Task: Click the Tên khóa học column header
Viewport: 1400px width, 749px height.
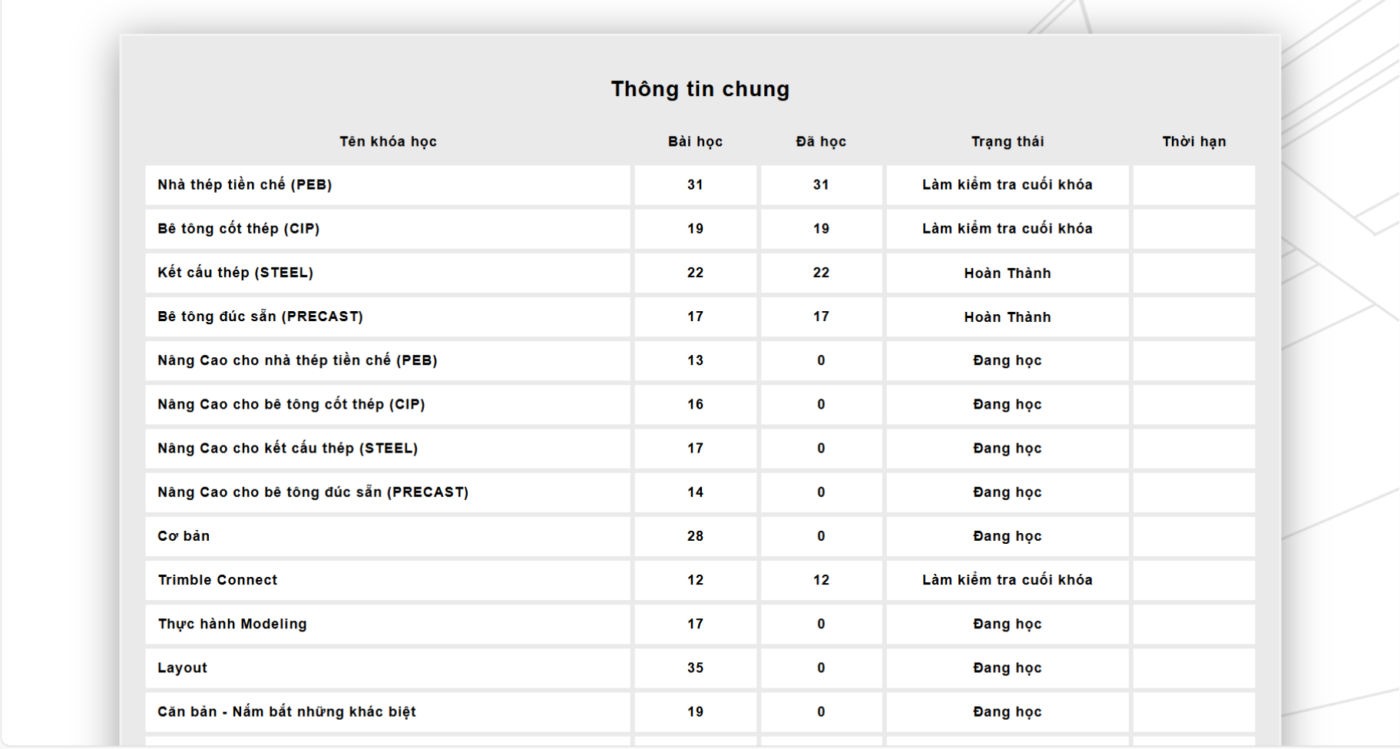Action: tap(388, 142)
